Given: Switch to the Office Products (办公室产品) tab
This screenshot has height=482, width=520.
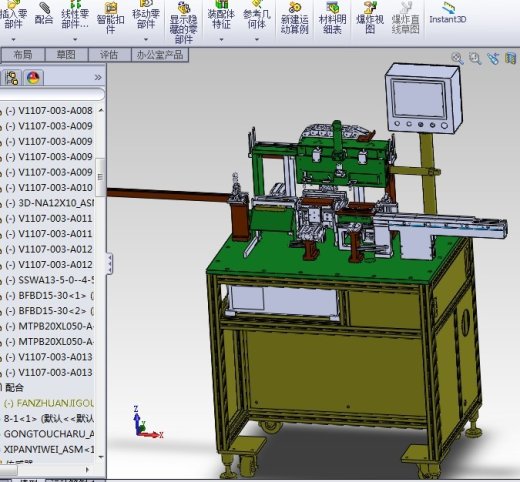Looking at the screenshot, I should tap(160, 55).
